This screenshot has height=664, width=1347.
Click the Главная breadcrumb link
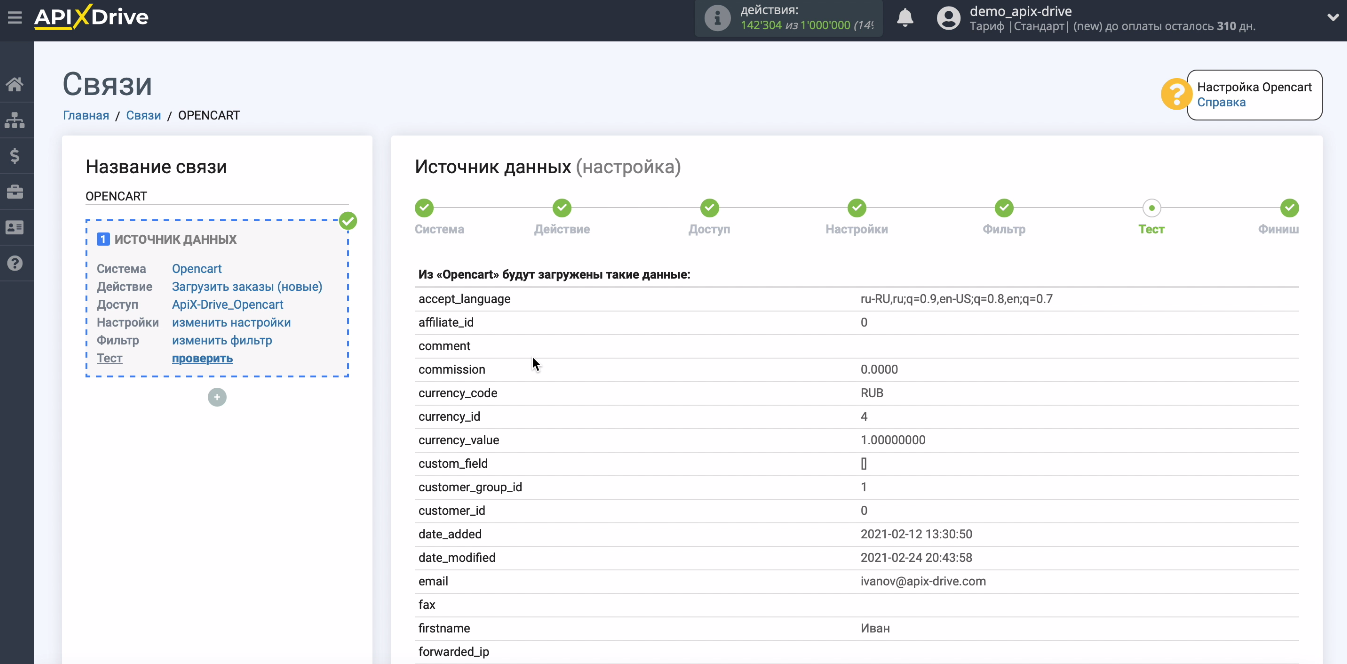[x=86, y=115]
